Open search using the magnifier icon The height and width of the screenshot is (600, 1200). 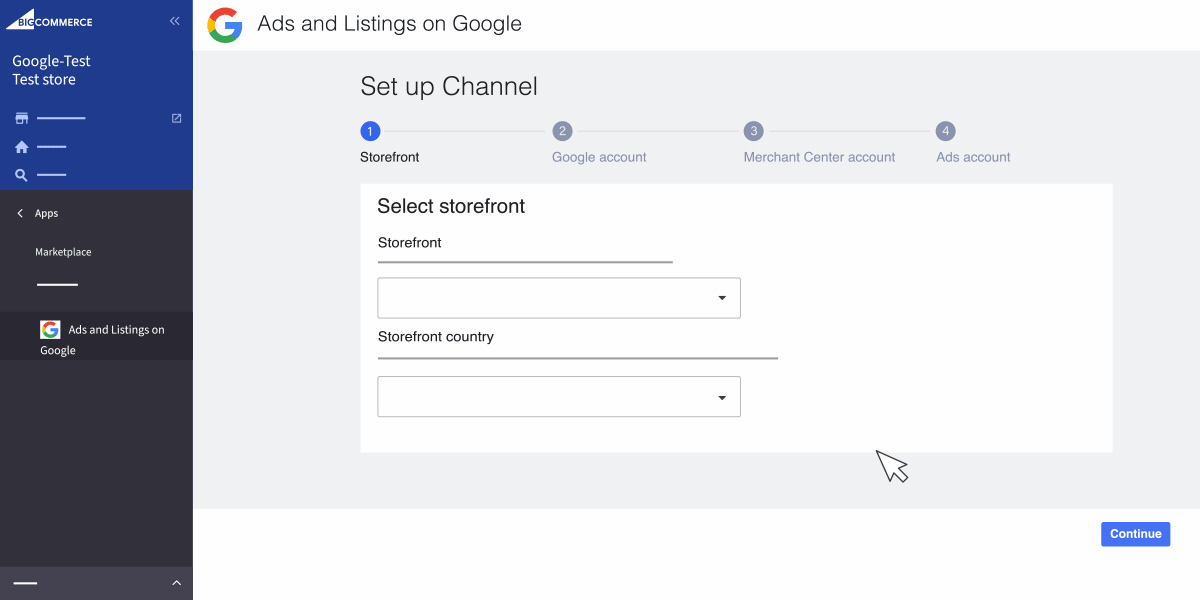pos(20,174)
